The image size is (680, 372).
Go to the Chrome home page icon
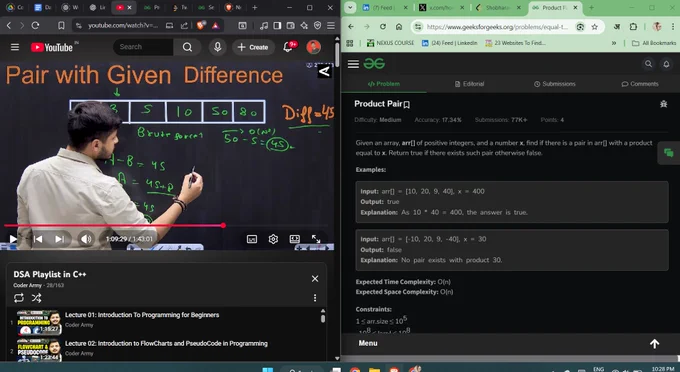tap(399, 26)
